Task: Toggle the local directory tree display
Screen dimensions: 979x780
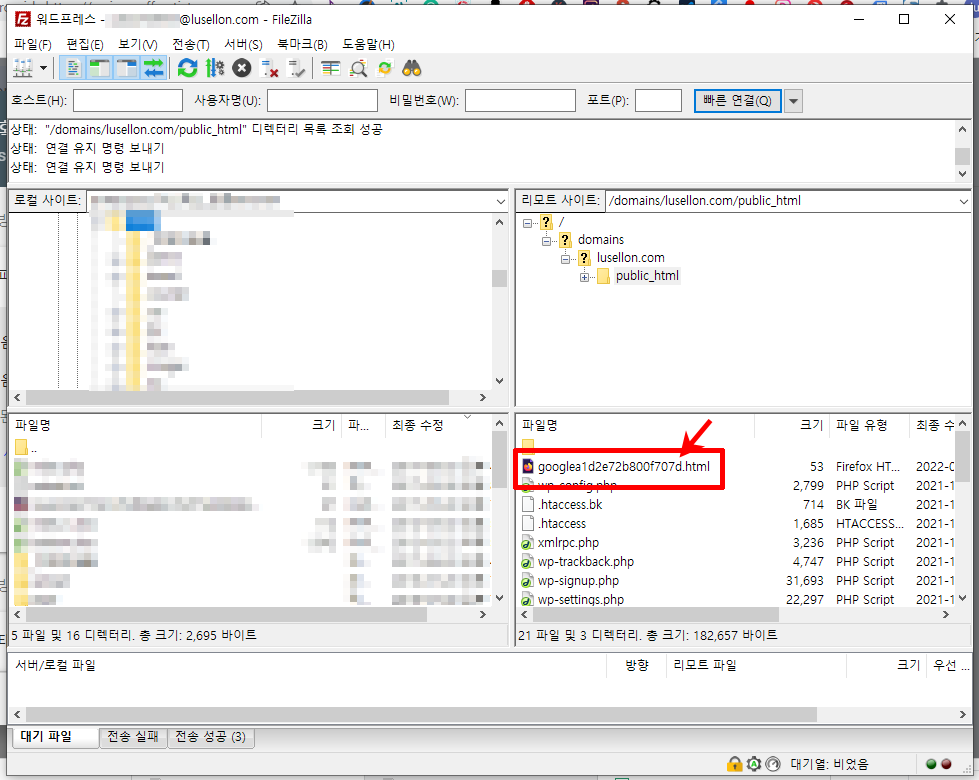Action: pyautogui.click(x=99, y=68)
